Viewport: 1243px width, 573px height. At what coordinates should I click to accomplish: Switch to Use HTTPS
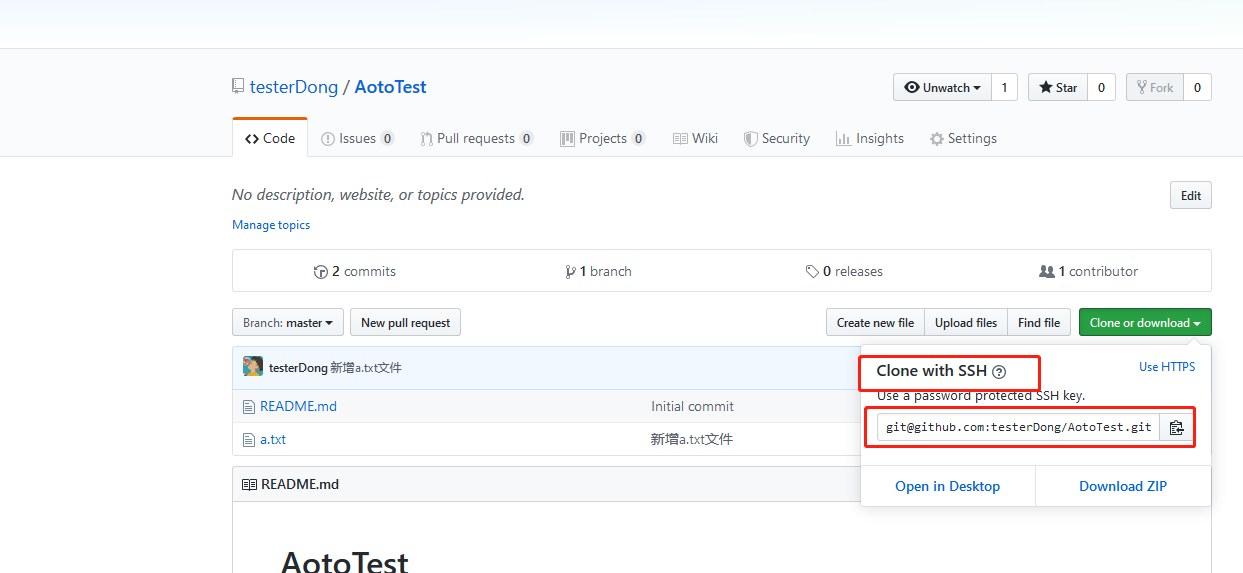[1167, 367]
